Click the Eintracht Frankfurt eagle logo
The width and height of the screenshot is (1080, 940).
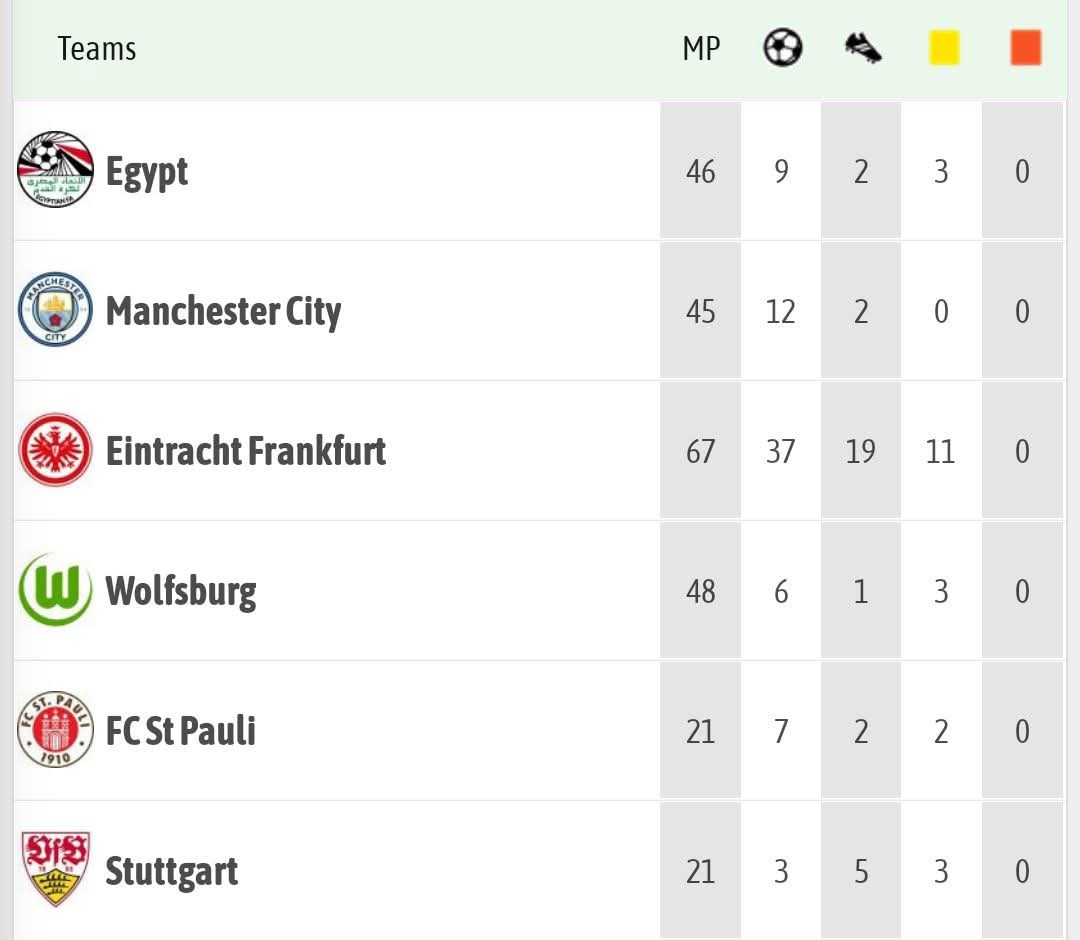56,450
